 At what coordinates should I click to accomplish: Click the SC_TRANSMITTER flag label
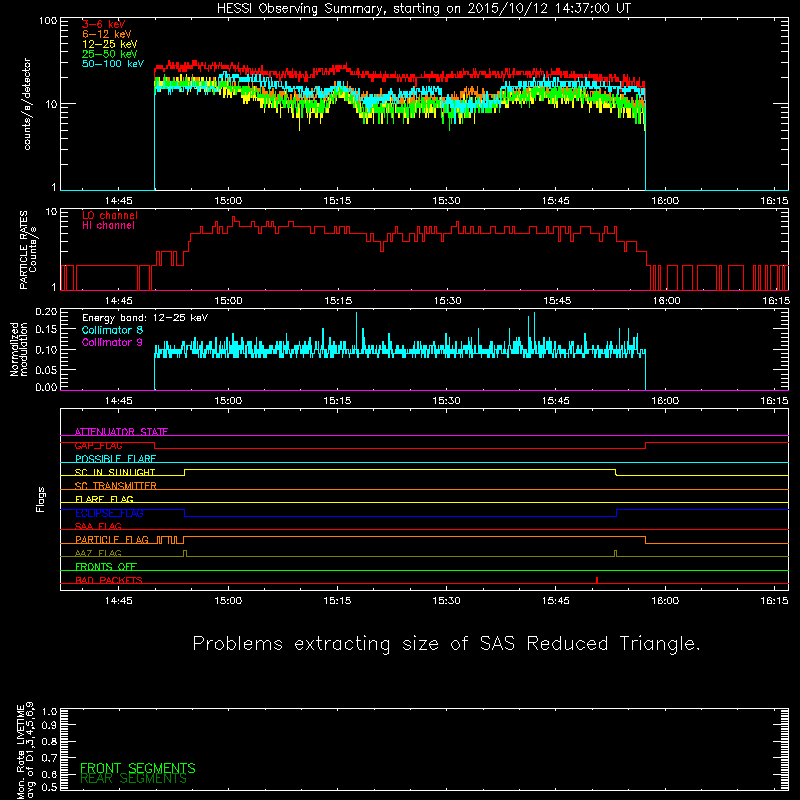(x=116, y=486)
